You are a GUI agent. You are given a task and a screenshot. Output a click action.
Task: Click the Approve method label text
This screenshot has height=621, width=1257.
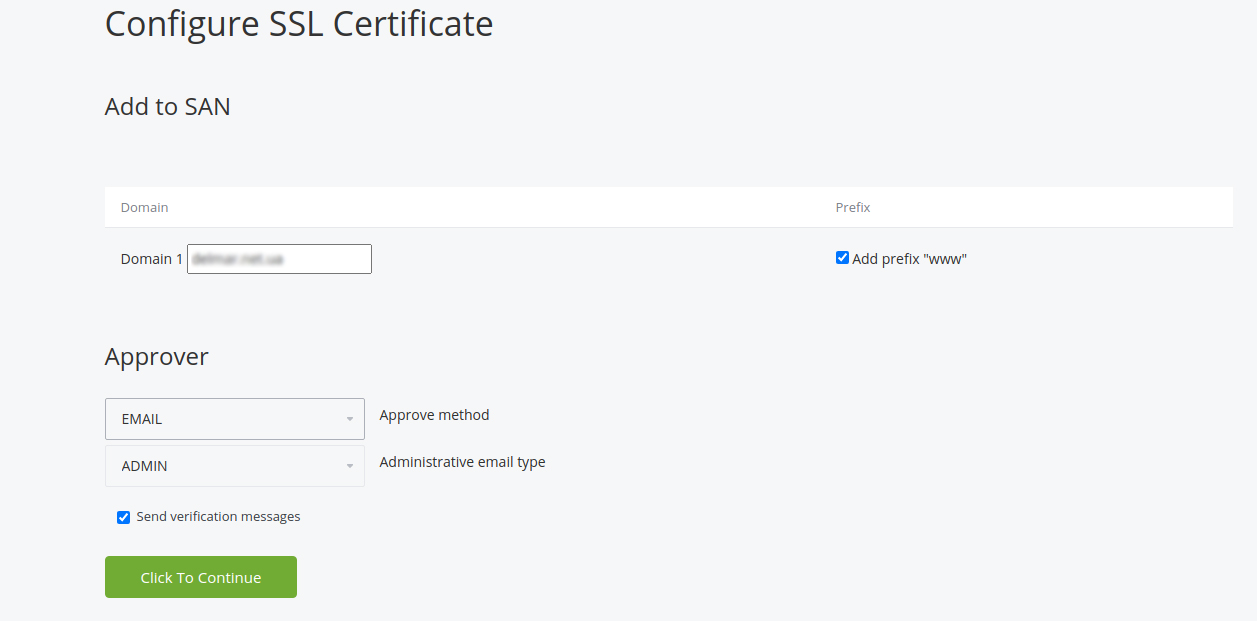coord(433,414)
